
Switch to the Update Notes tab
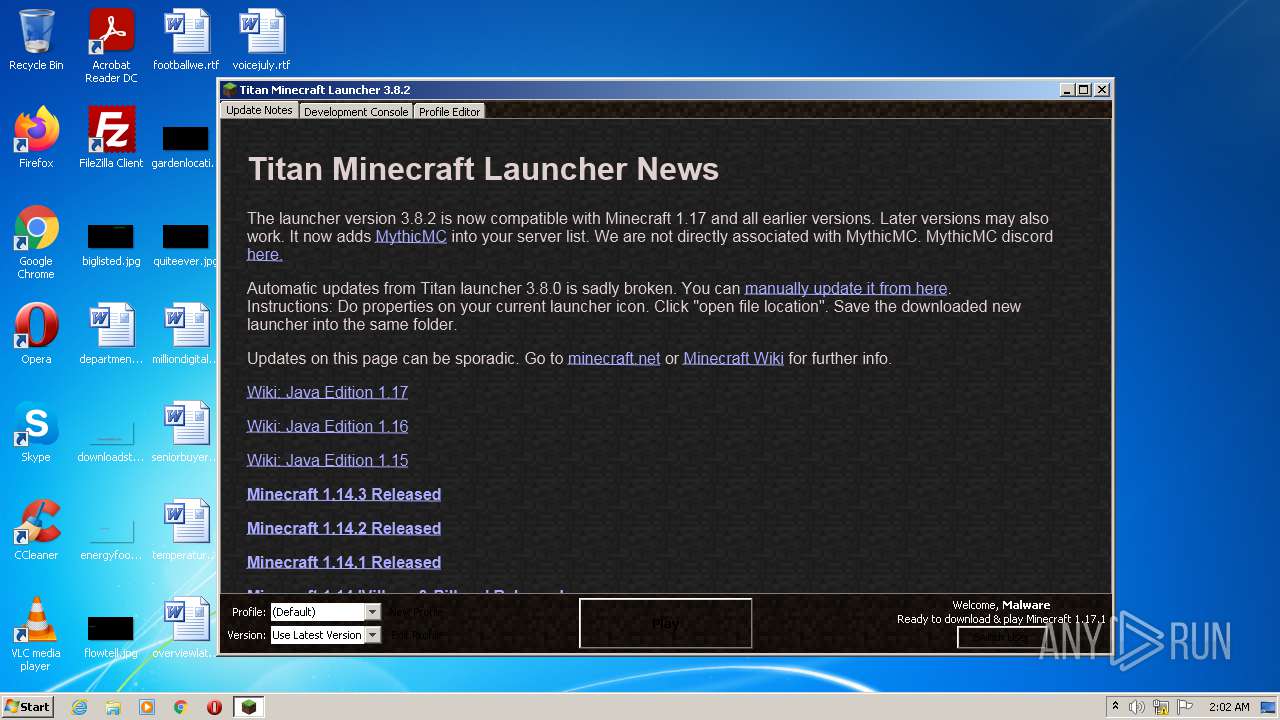coord(259,110)
